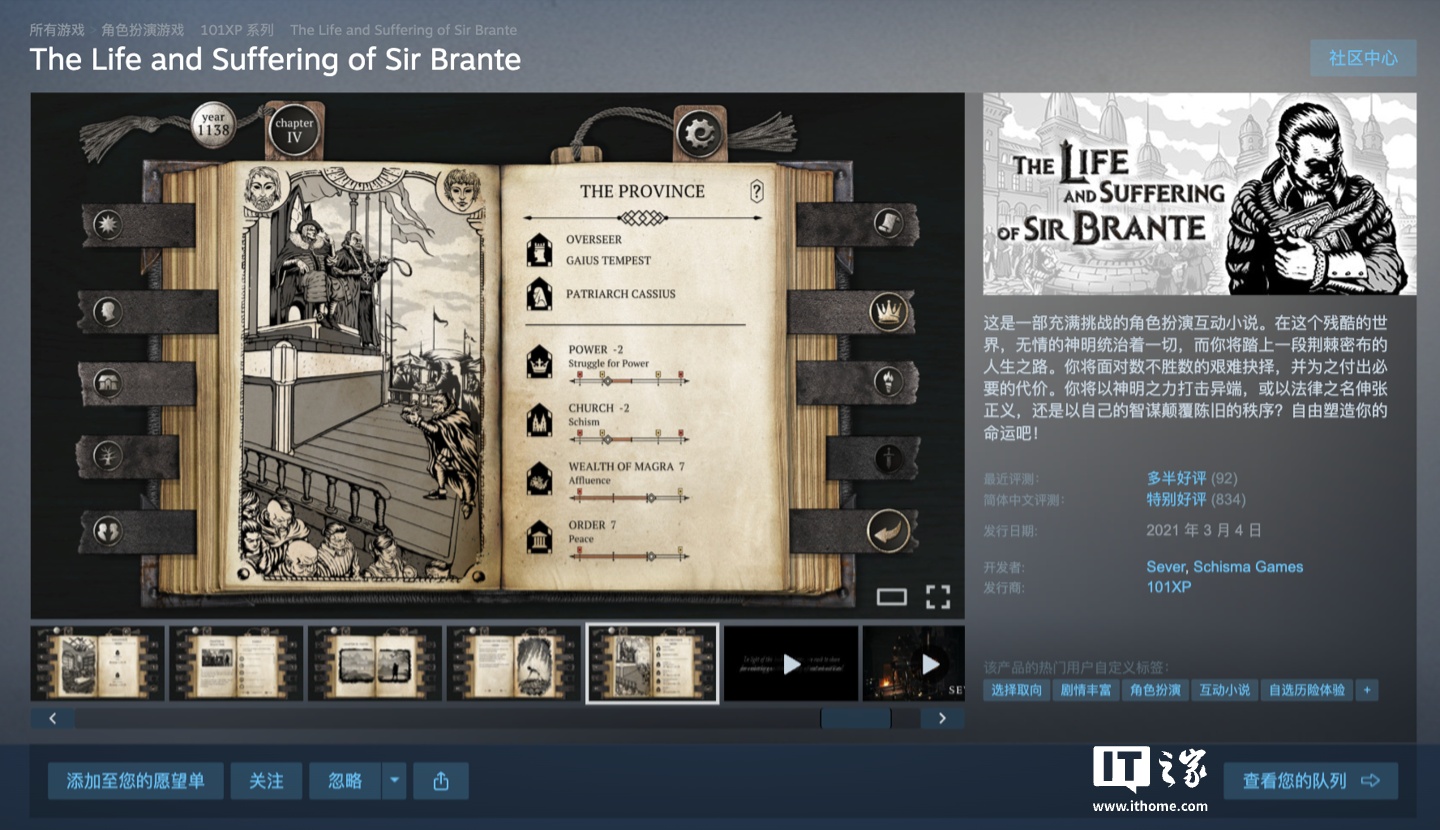Click the icon beside Wealth of Magra
Image resolution: width=1440 pixels, height=830 pixels.
point(540,478)
